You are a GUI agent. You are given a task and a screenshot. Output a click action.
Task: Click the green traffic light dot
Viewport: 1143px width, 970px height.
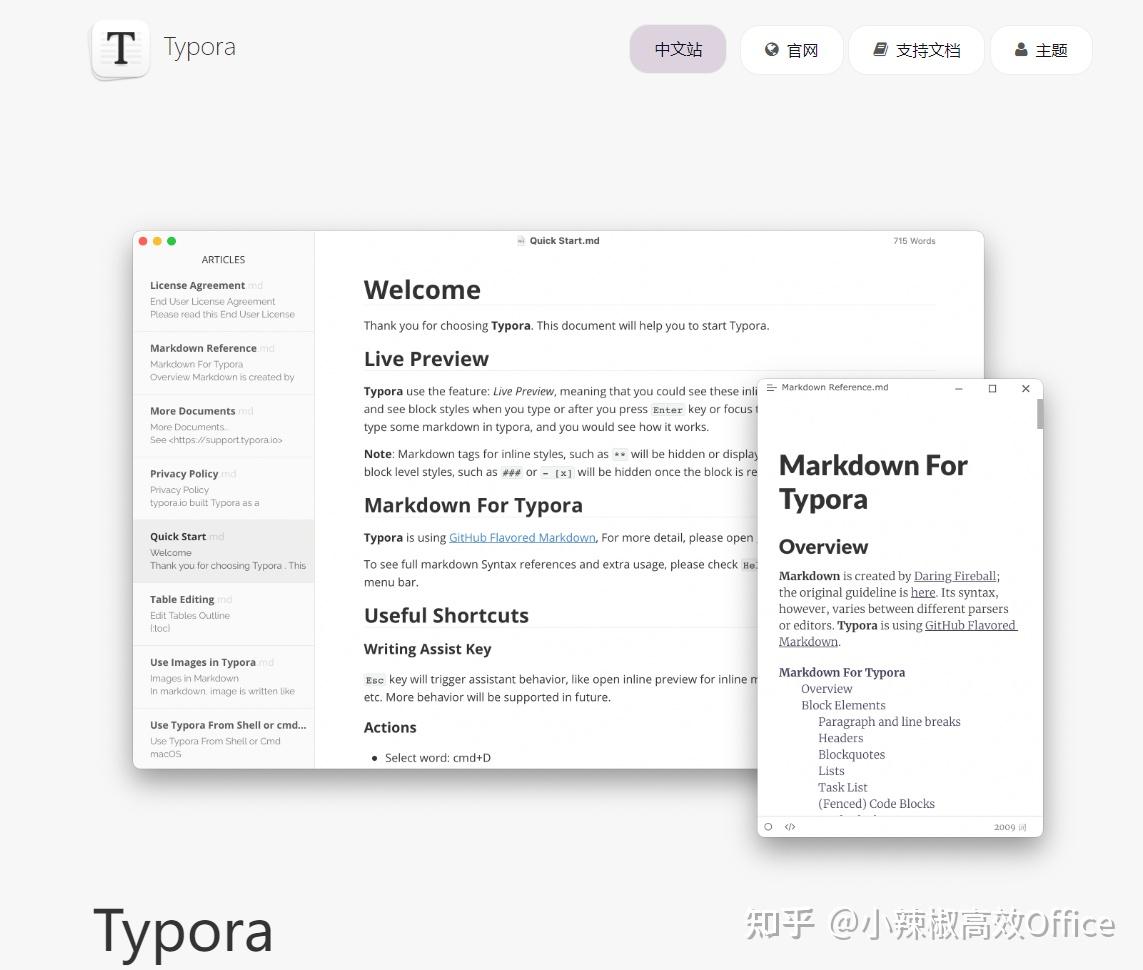[171, 240]
